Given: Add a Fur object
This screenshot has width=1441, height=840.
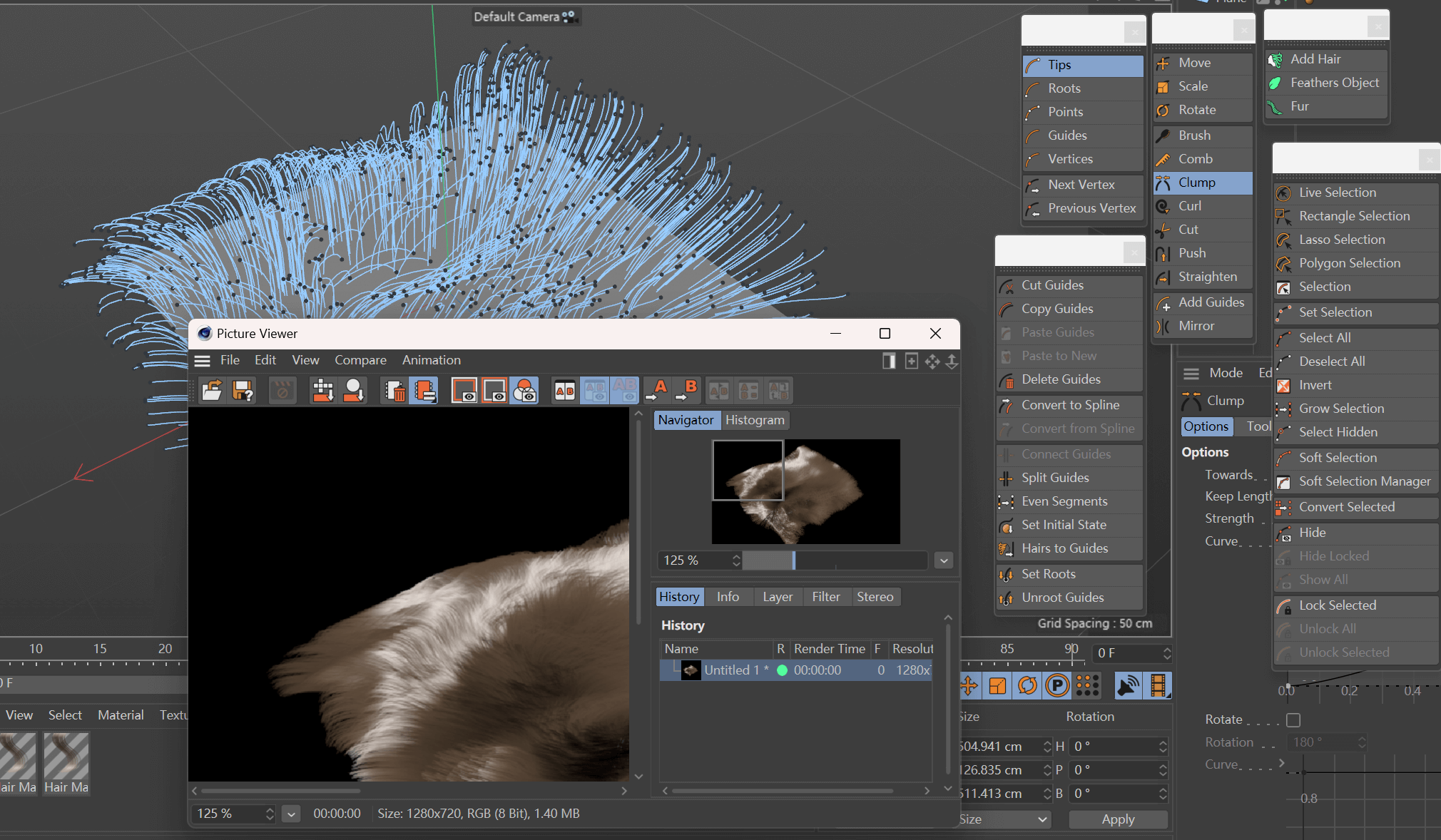Looking at the screenshot, I should [x=1327, y=106].
